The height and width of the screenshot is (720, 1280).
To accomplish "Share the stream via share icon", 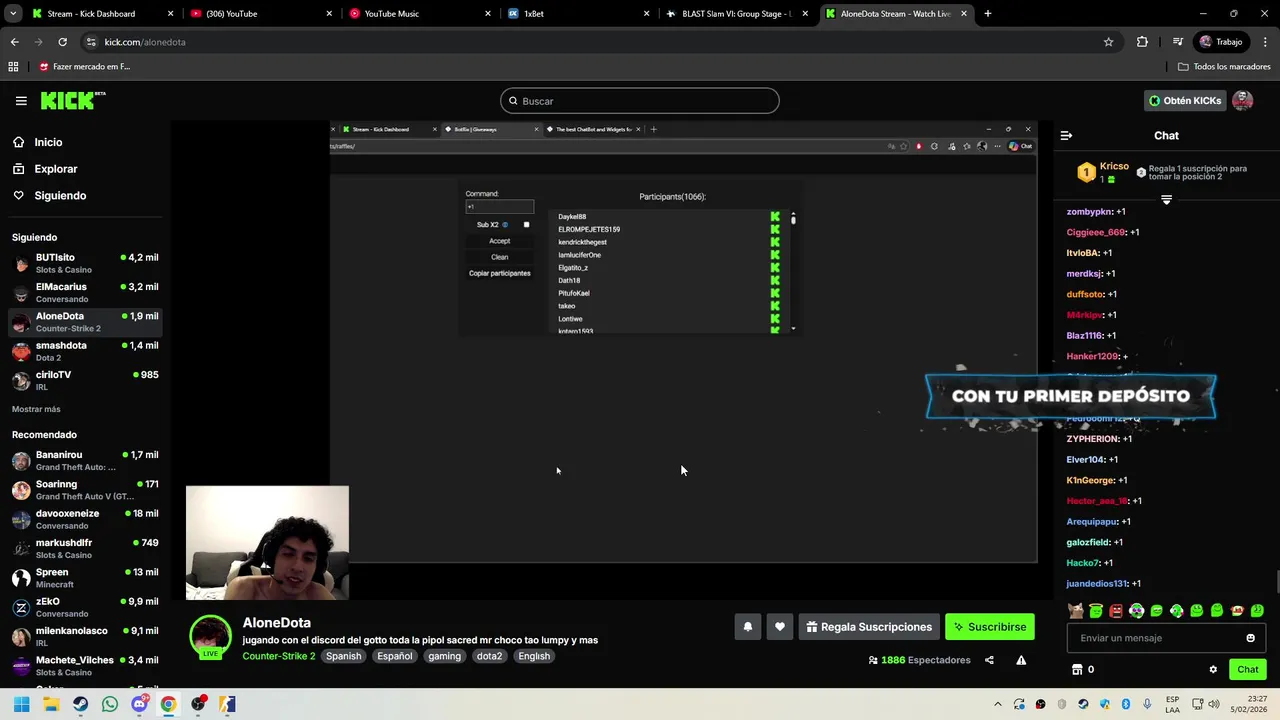I will click(989, 660).
